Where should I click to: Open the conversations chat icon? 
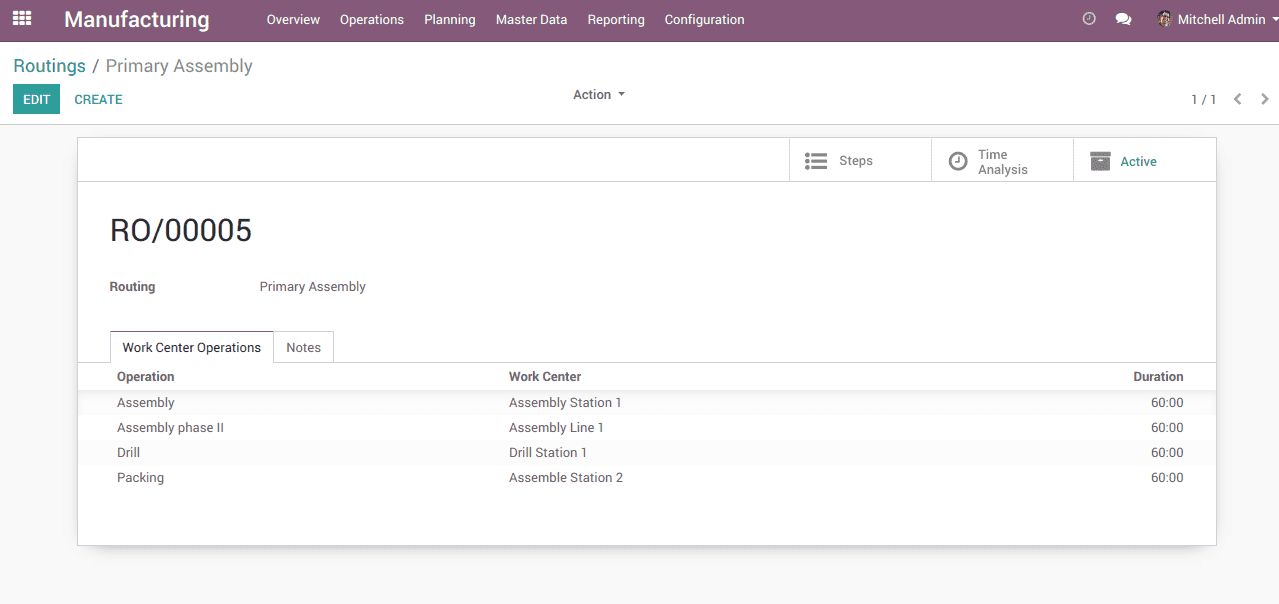[x=1123, y=19]
